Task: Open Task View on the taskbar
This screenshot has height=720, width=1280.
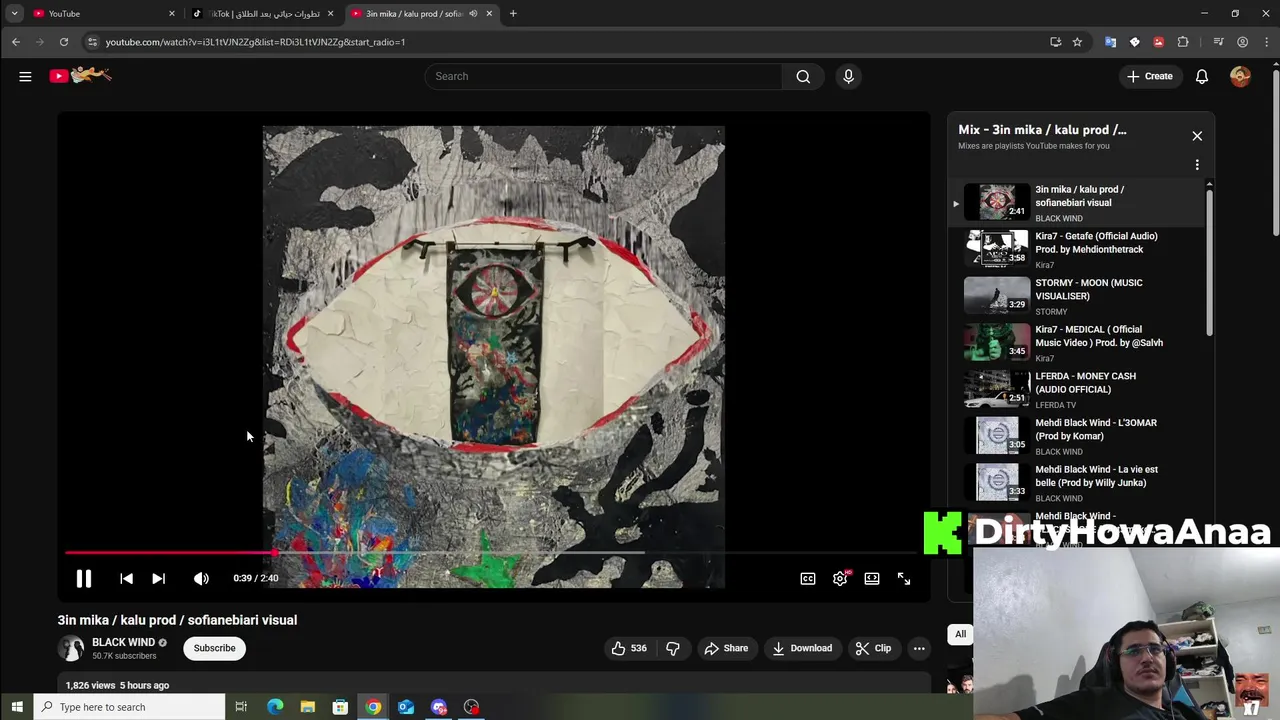Action: click(241, 707)
